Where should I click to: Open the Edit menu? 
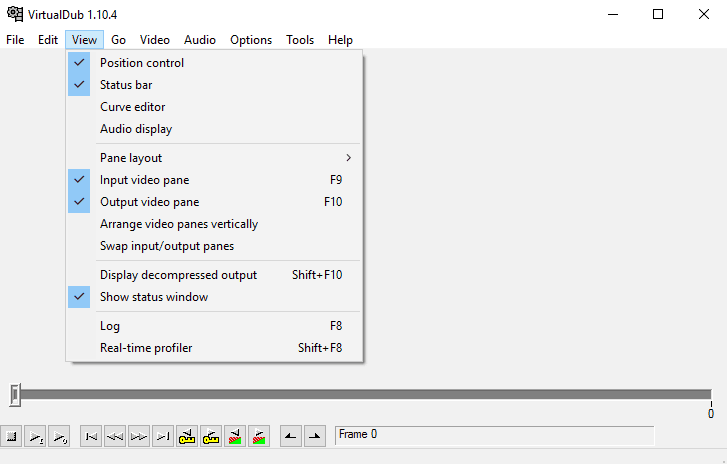pos(48,40)
